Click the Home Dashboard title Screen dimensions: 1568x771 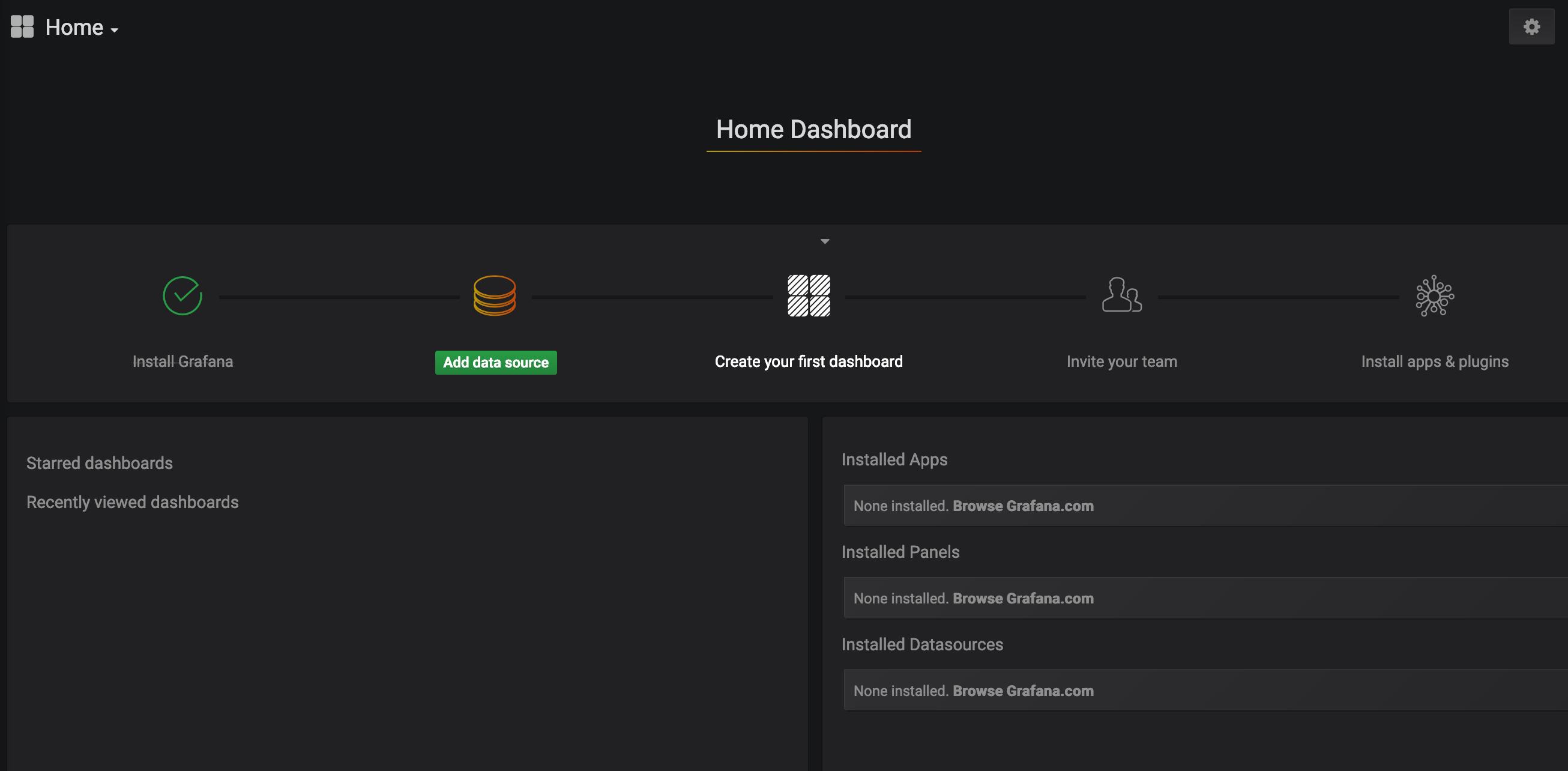click(814, 129)
